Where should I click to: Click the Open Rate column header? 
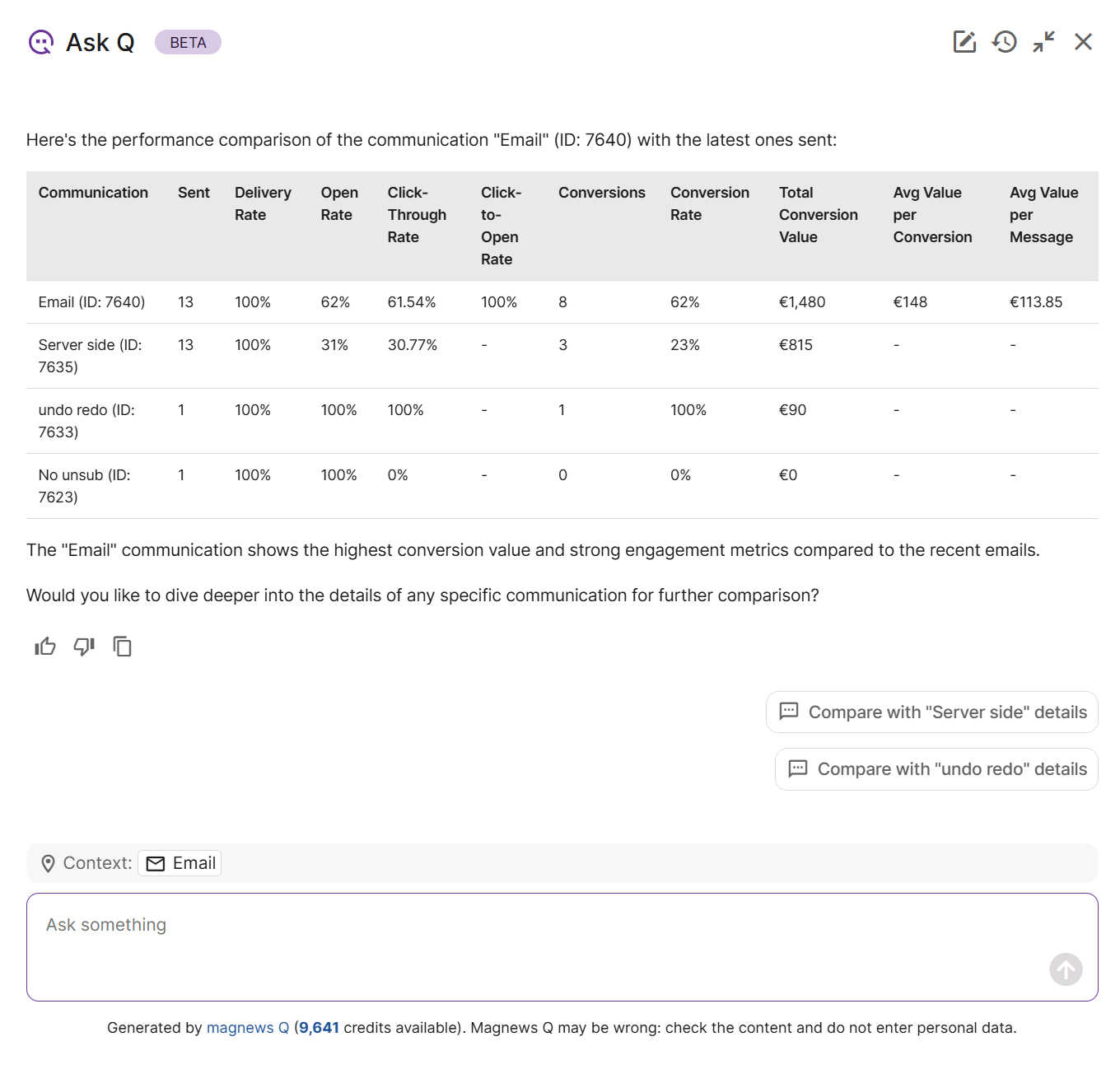tap(339, 203)
